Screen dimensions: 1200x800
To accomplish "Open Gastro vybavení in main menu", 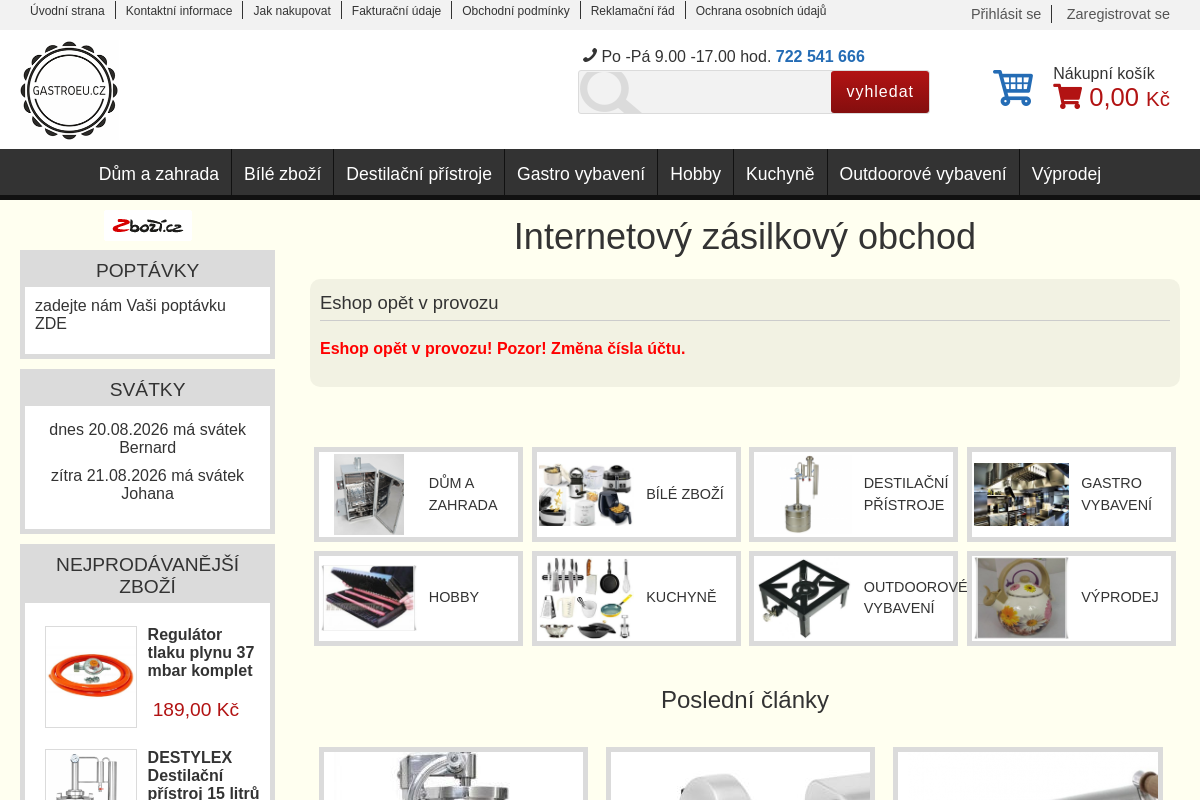I will tap(581, 174).
